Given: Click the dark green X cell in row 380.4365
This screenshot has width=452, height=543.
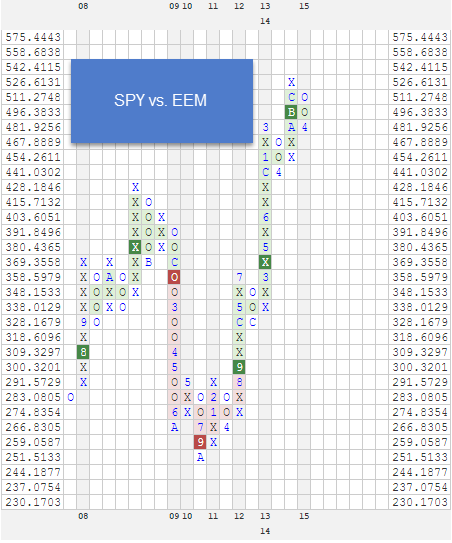Looking at the screenshot, I should coord(135,247).
